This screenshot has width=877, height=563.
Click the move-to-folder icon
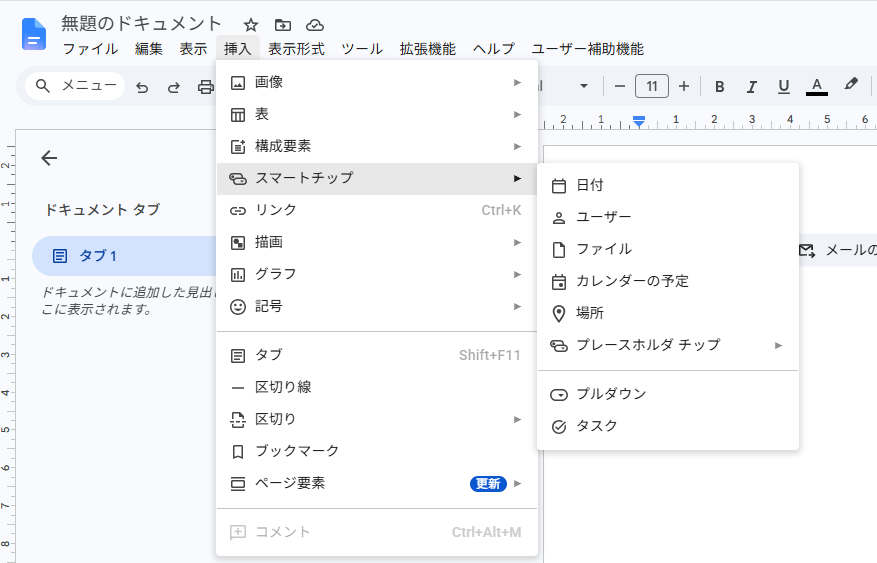(x=283, y=25)
